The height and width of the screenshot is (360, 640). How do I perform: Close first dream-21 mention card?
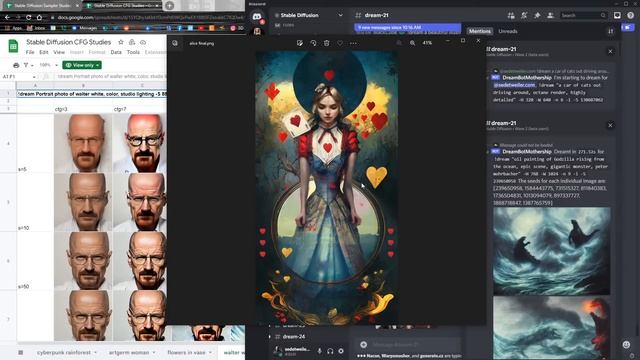tap(610, 51)
